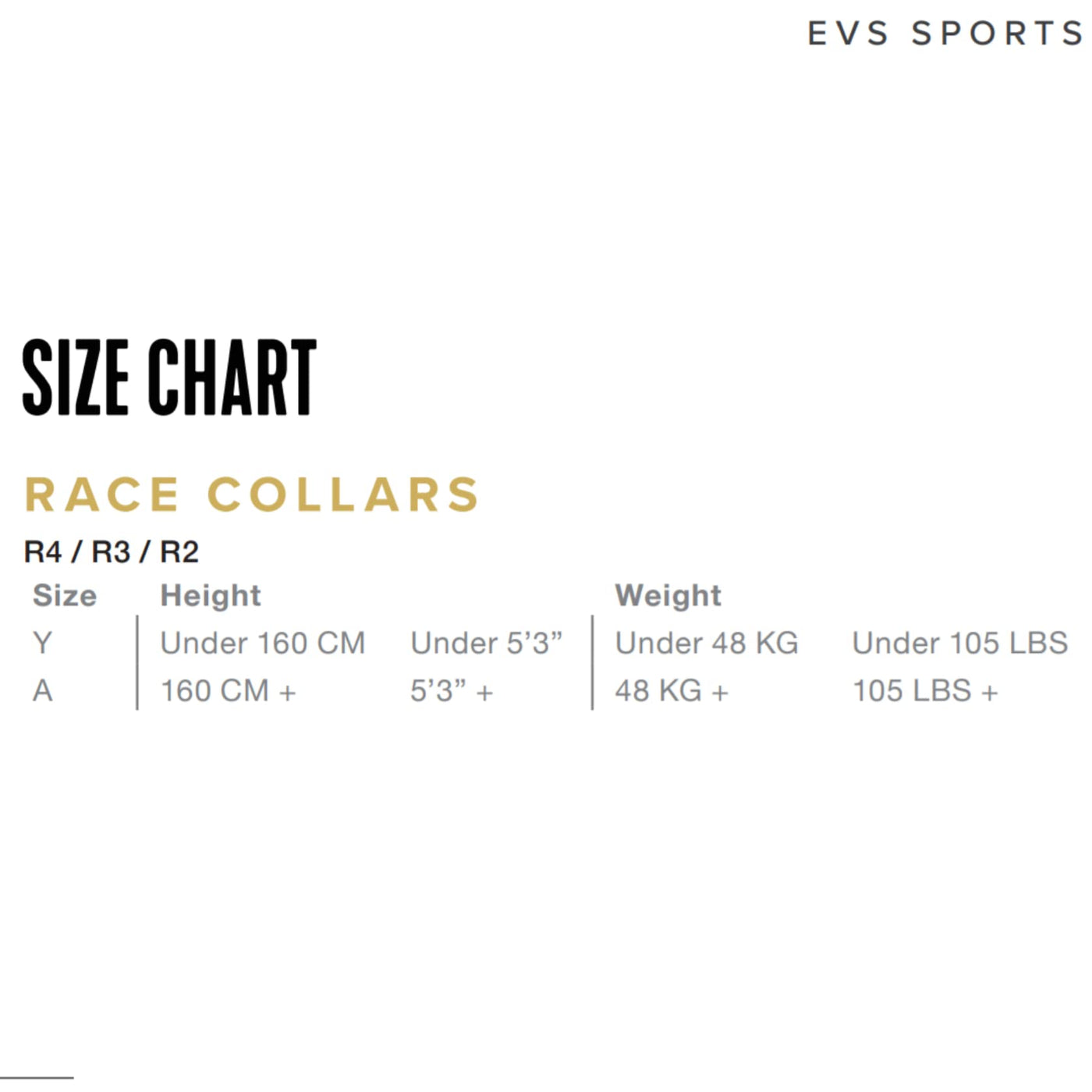Click the R4 / R3 / R2 label
This screenshot has width=1092, height=1092.
pos(112,552)
